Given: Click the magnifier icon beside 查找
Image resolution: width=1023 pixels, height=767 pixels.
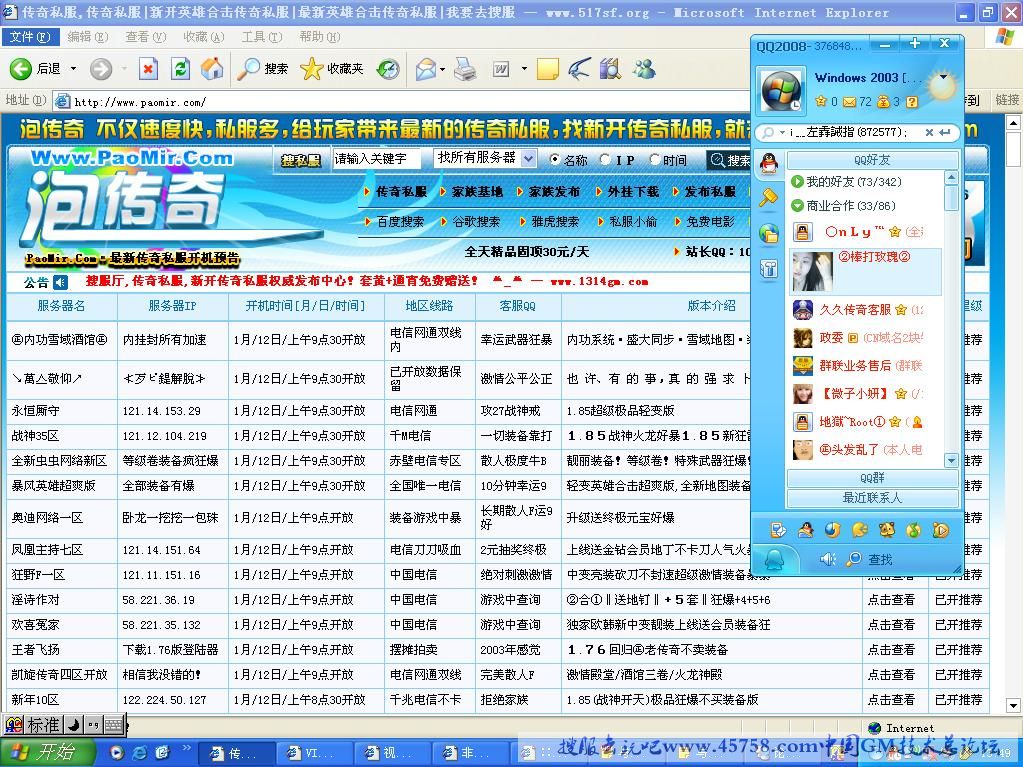Looking at the screenshot, I should [x=854, y=558].
